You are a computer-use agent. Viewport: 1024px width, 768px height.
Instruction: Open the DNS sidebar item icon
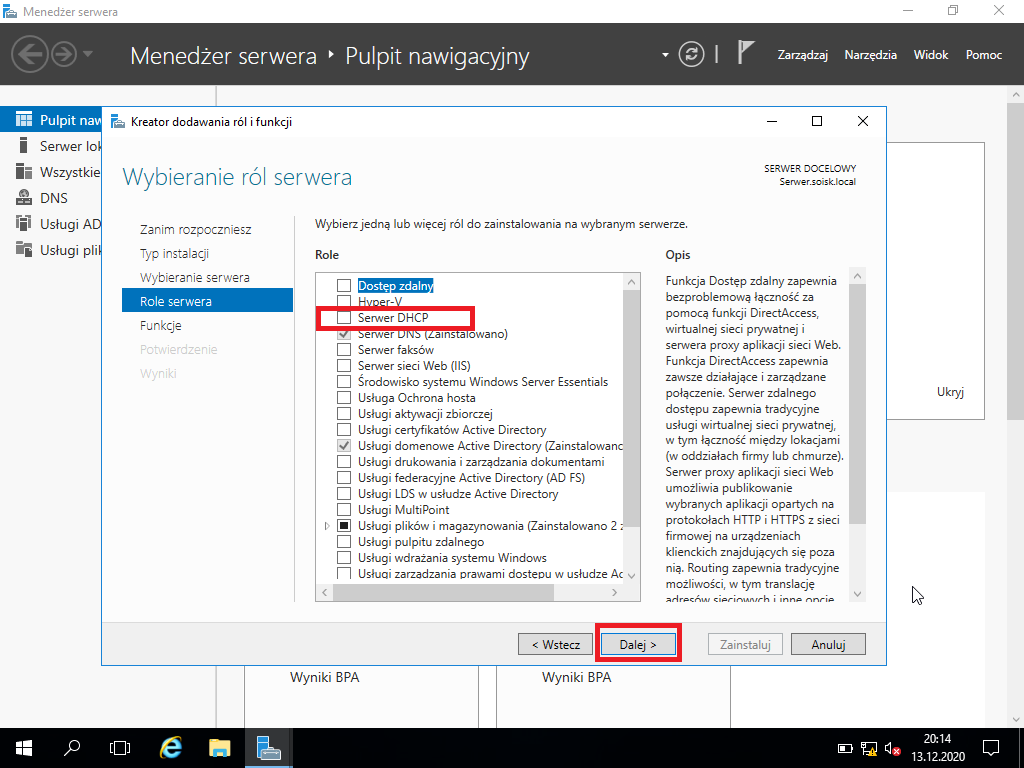coord(24,197)
